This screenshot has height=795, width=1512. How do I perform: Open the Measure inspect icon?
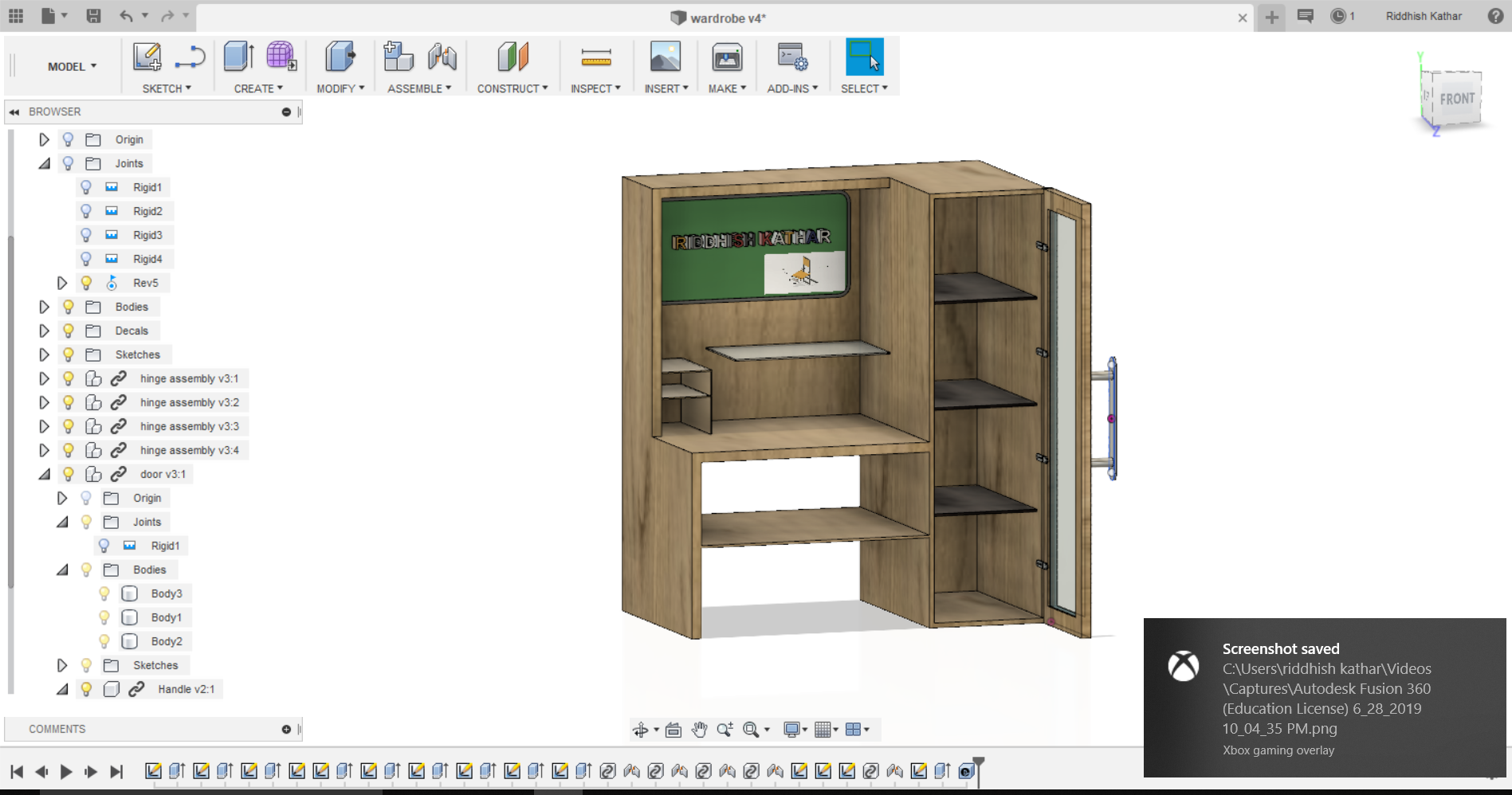[x=595, y=57]
